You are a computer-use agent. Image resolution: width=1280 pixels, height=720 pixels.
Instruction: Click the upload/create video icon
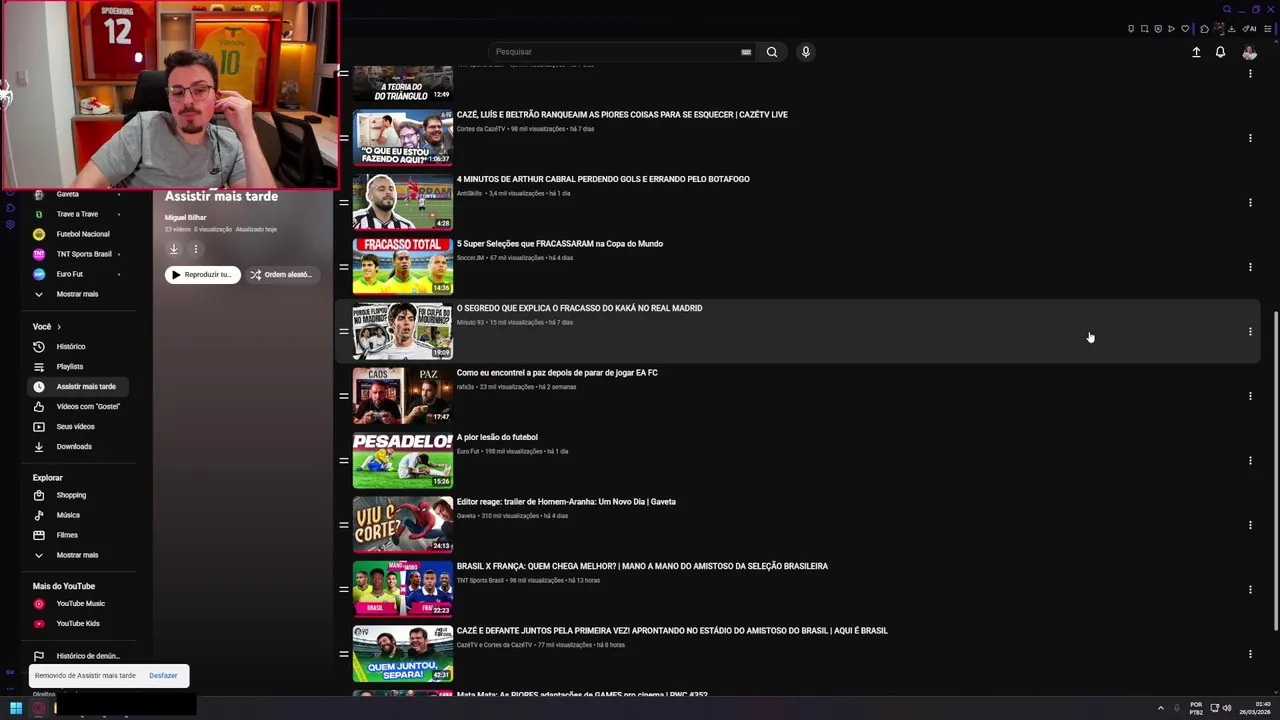[x=1196, y=52]
